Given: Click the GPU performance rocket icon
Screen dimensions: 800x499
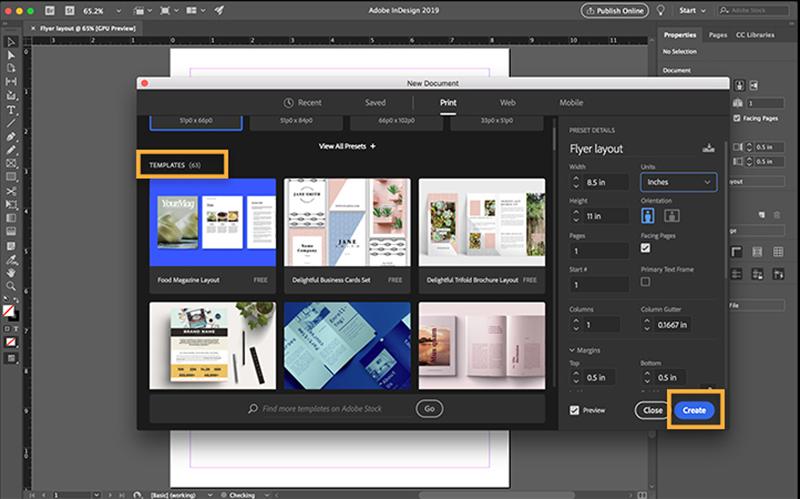Looking at the screenshot, I should click(x=219, y=10).
